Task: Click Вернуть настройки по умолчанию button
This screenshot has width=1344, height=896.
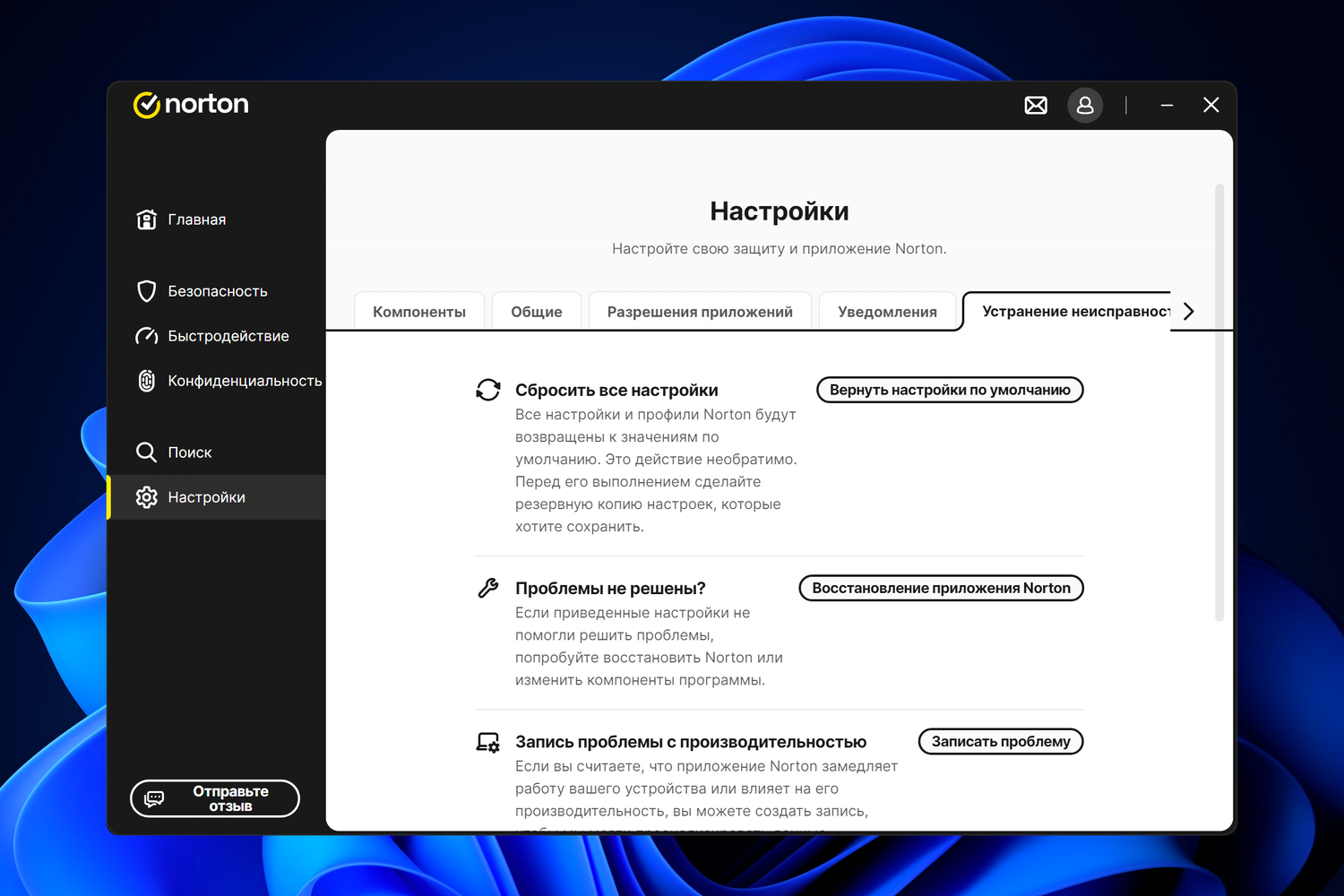Action: pos(950,390)
